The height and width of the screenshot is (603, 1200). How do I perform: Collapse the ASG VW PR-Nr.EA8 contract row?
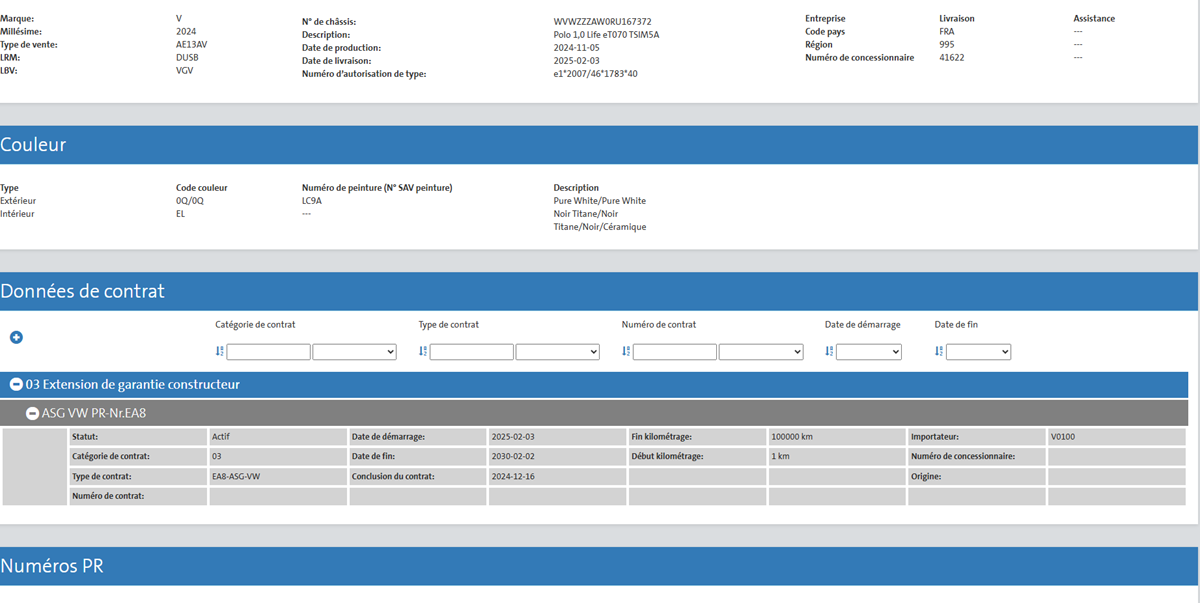point(33,413)
